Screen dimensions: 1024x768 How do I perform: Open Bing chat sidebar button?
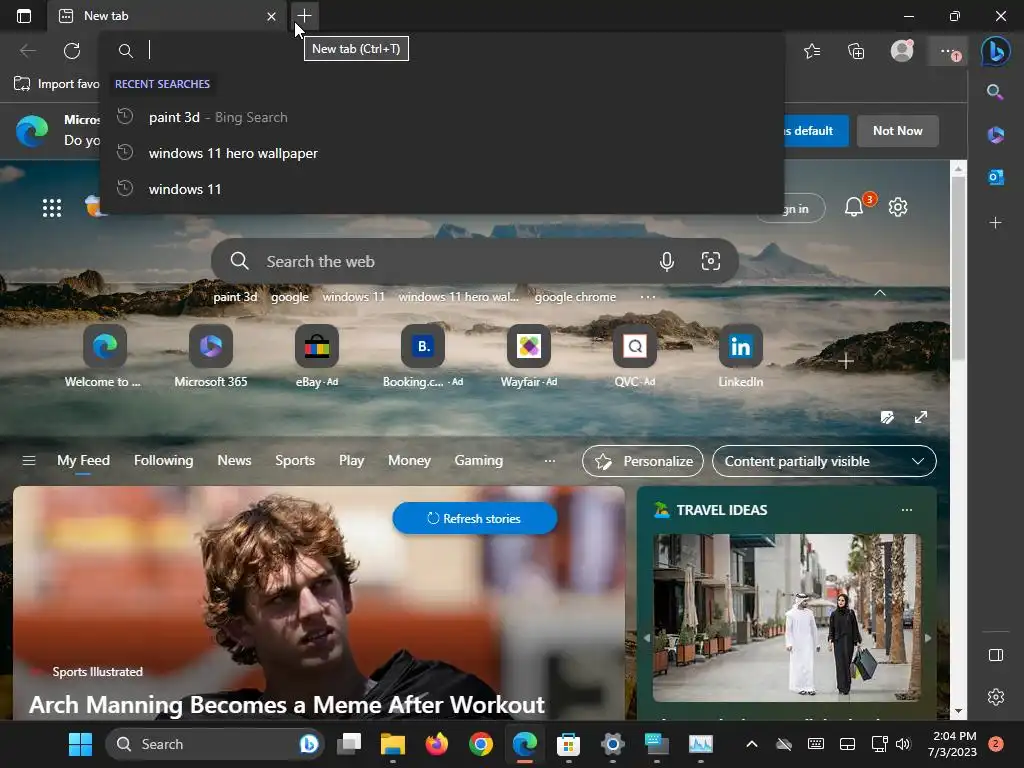coord(996,51)
